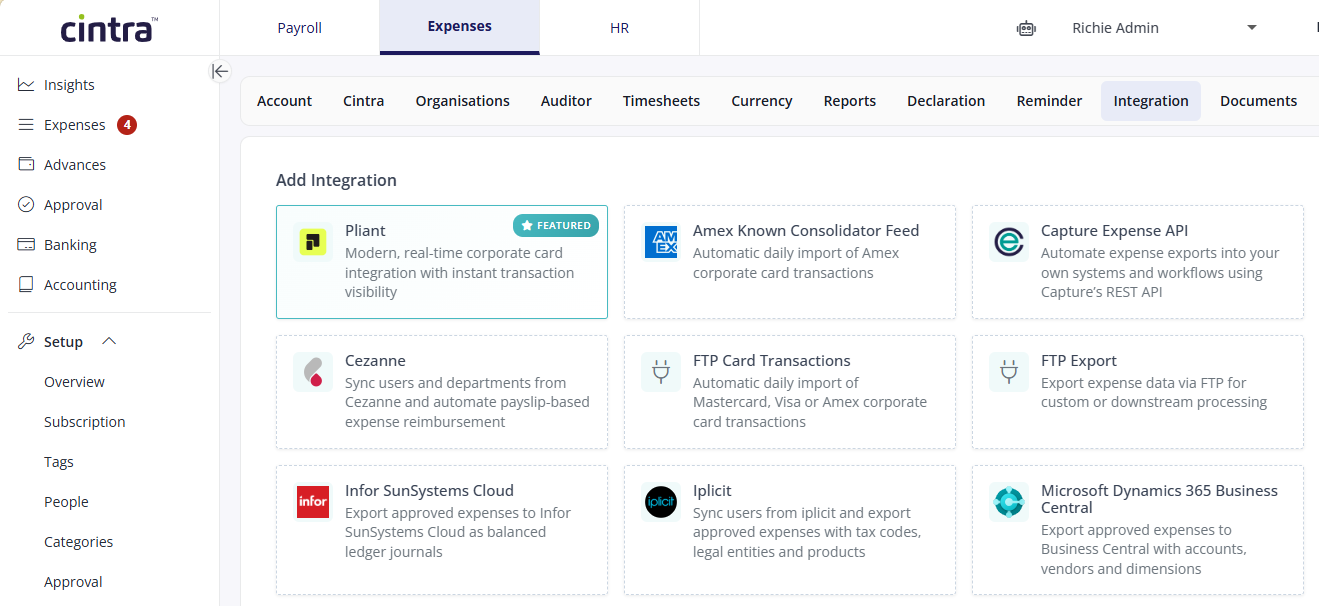Open the Microsoft Dynamics 365 logo icon
Screen dimensions: 1319x606
[1009, 502]
